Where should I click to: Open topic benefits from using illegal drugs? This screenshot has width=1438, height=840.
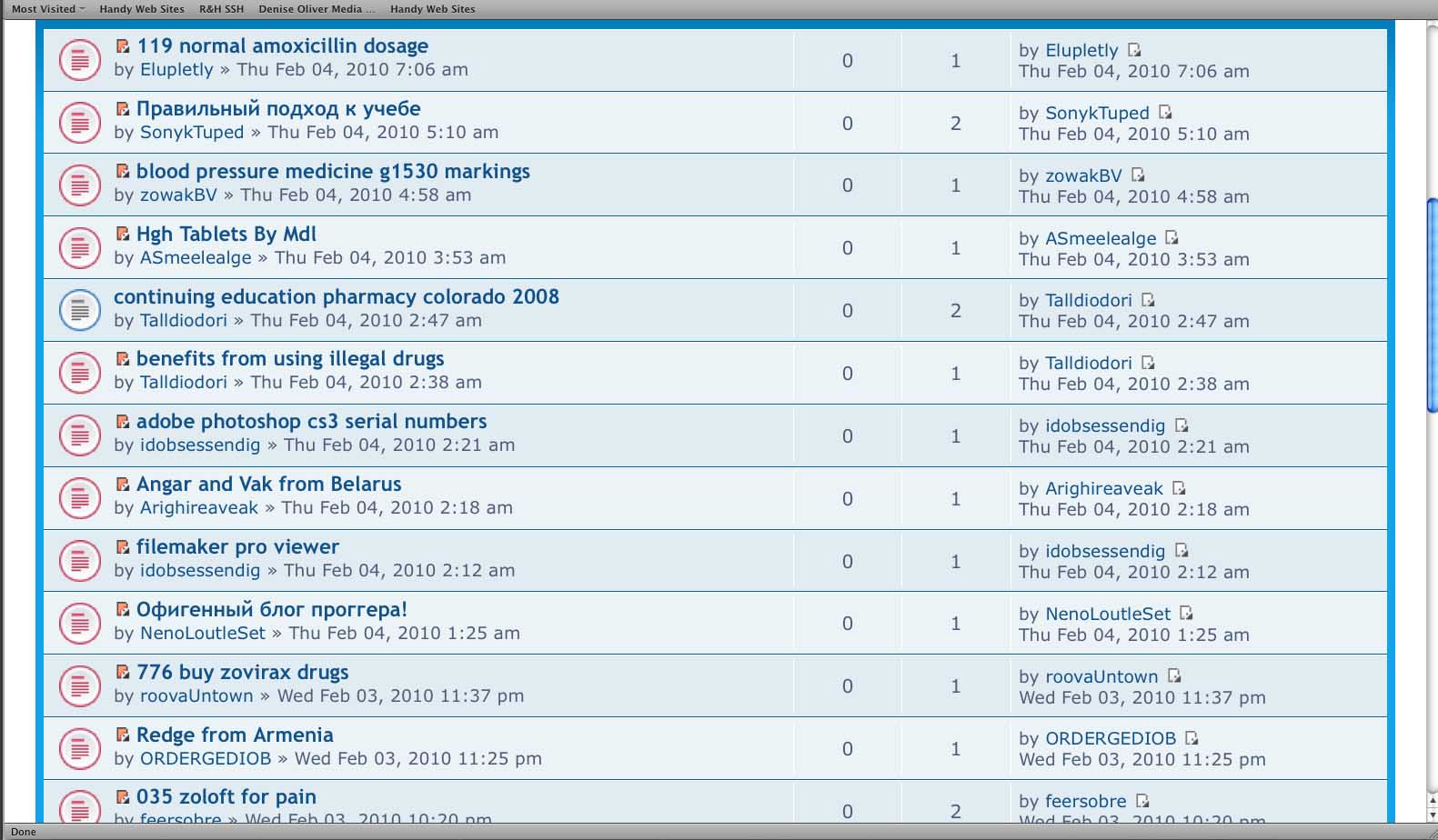coord(290,359)
